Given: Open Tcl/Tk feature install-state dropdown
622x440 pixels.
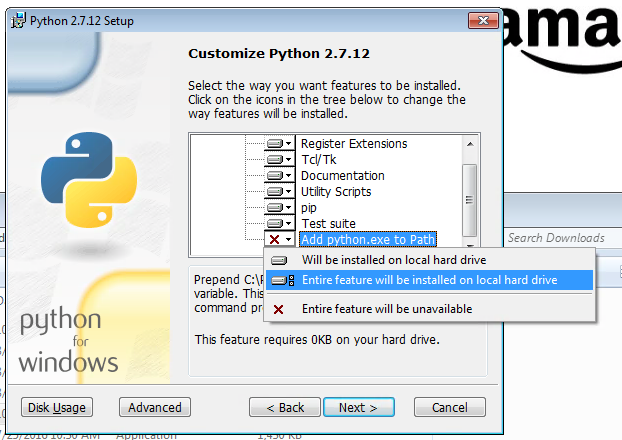Looking at the screenshot, I should [280, 159].
